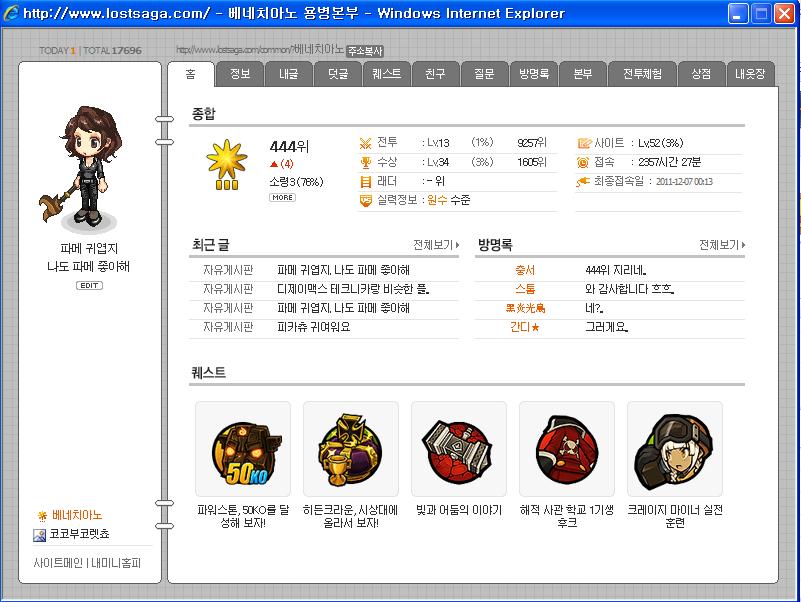Go to 사이트메인 link
The height and width of the screenshot is (602, 801).
[x=58, y=563]
